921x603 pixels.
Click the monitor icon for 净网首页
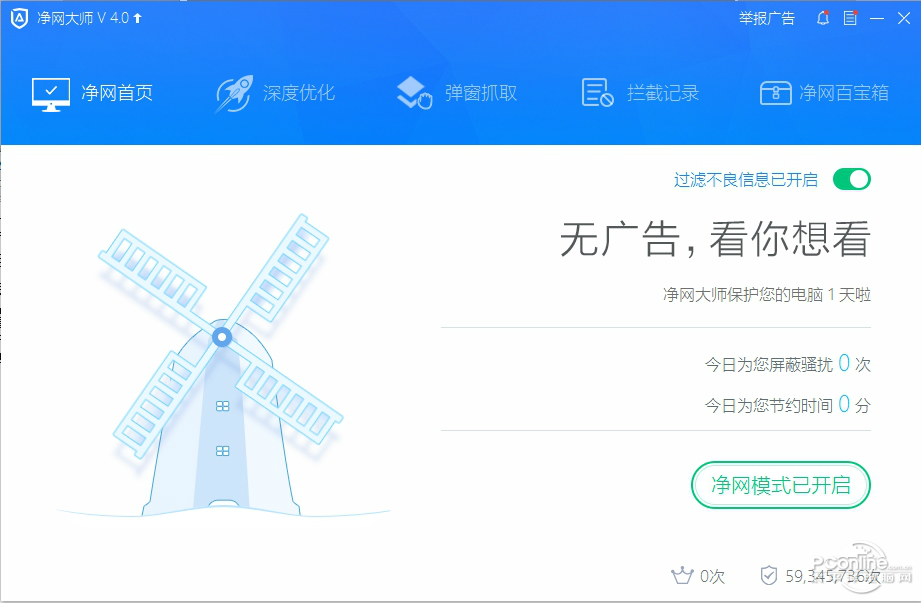(x=51, y=94)
